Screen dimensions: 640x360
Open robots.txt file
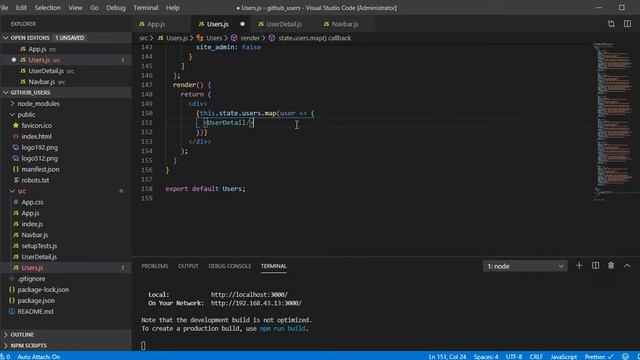[x=35, y=180]
